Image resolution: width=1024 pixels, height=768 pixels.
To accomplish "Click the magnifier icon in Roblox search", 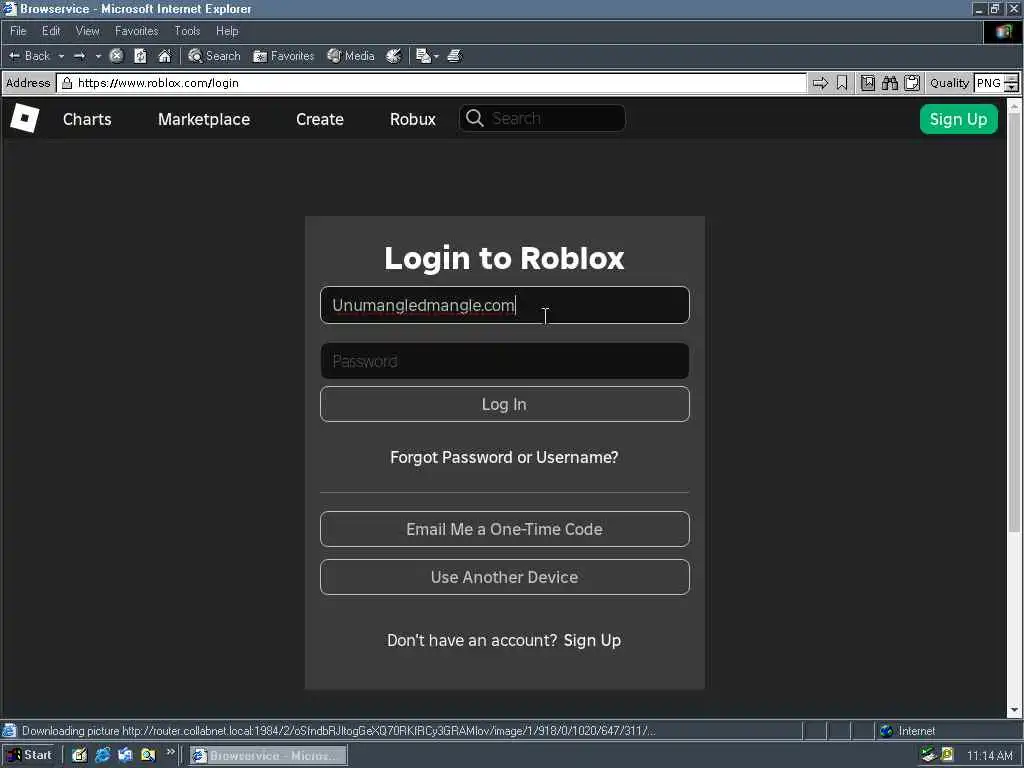I will point(475,118).
